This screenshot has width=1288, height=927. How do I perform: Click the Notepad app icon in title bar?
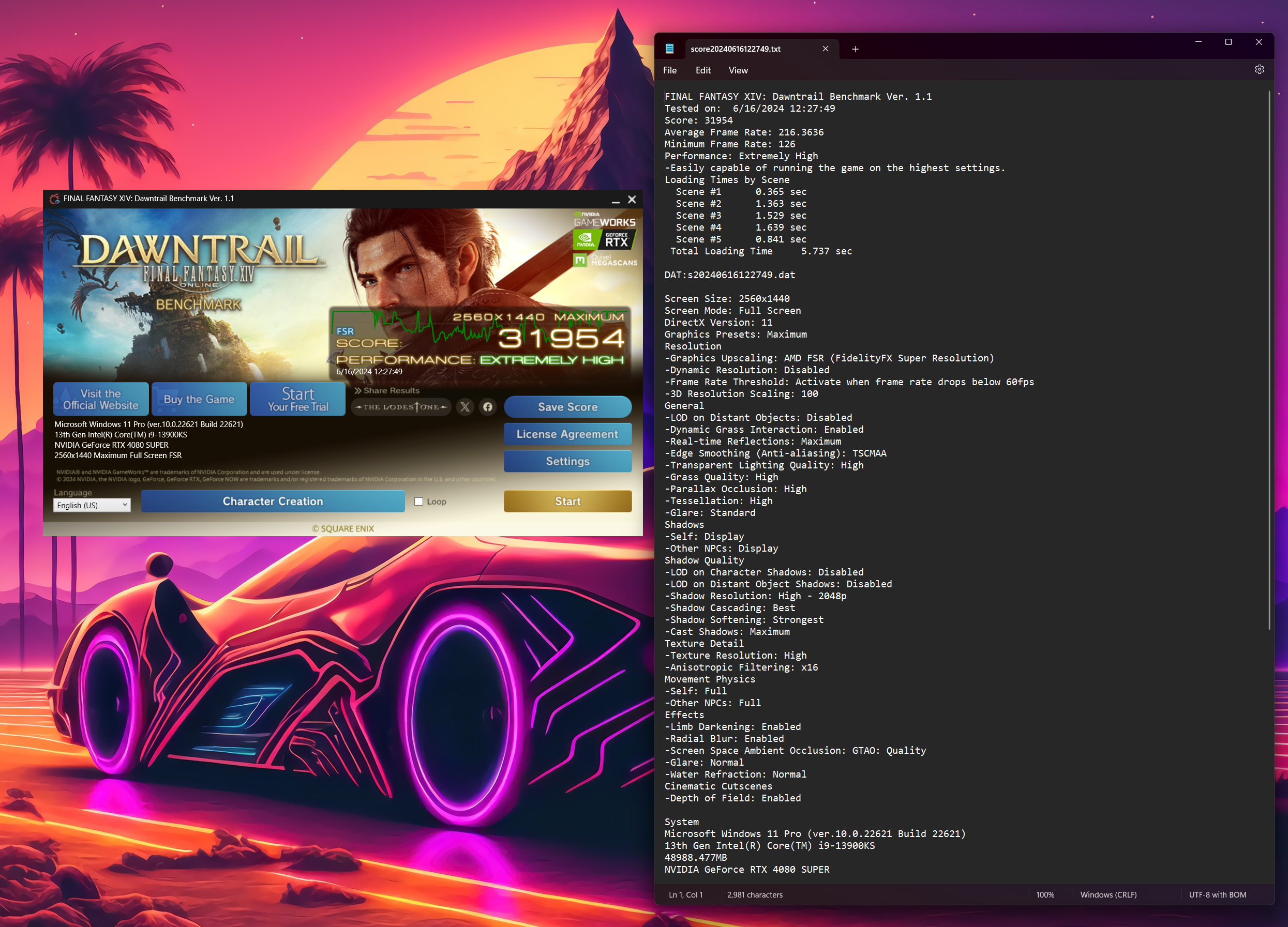coord(669,49)
